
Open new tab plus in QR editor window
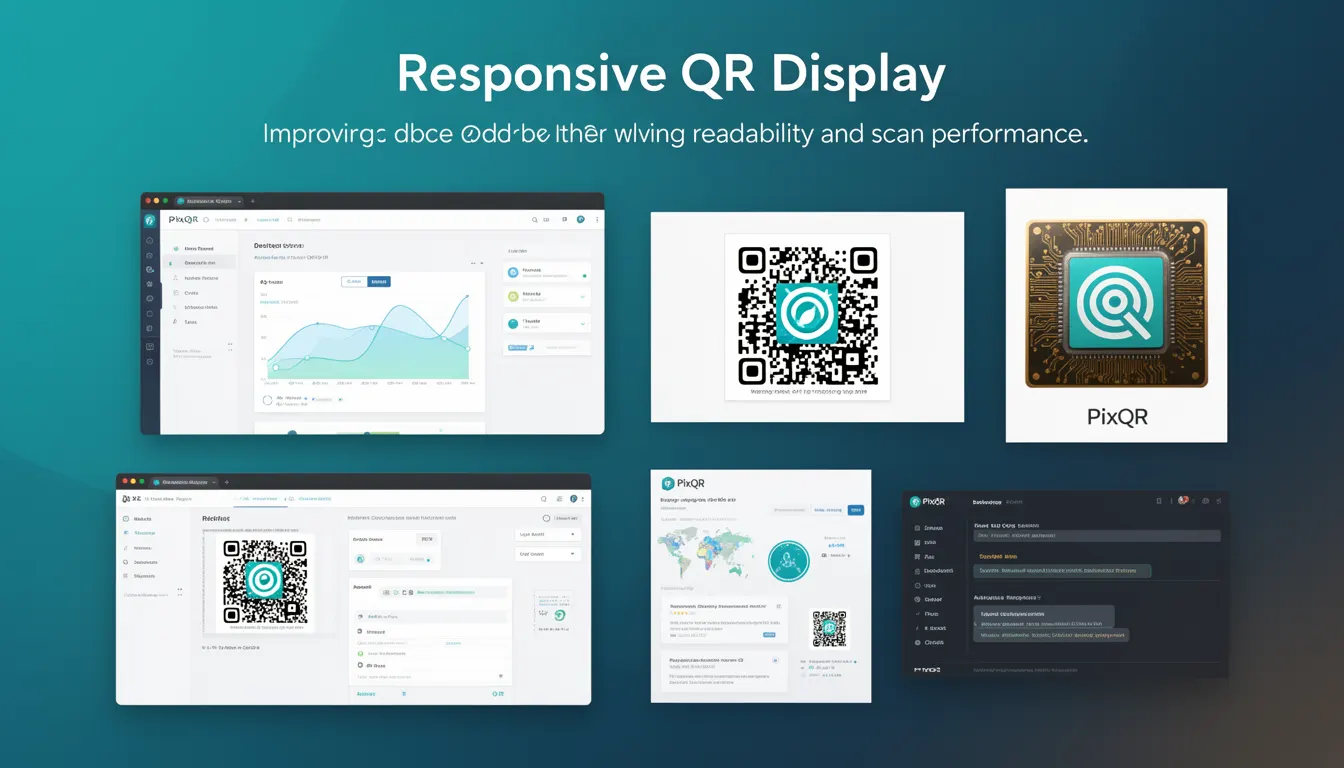227,482
